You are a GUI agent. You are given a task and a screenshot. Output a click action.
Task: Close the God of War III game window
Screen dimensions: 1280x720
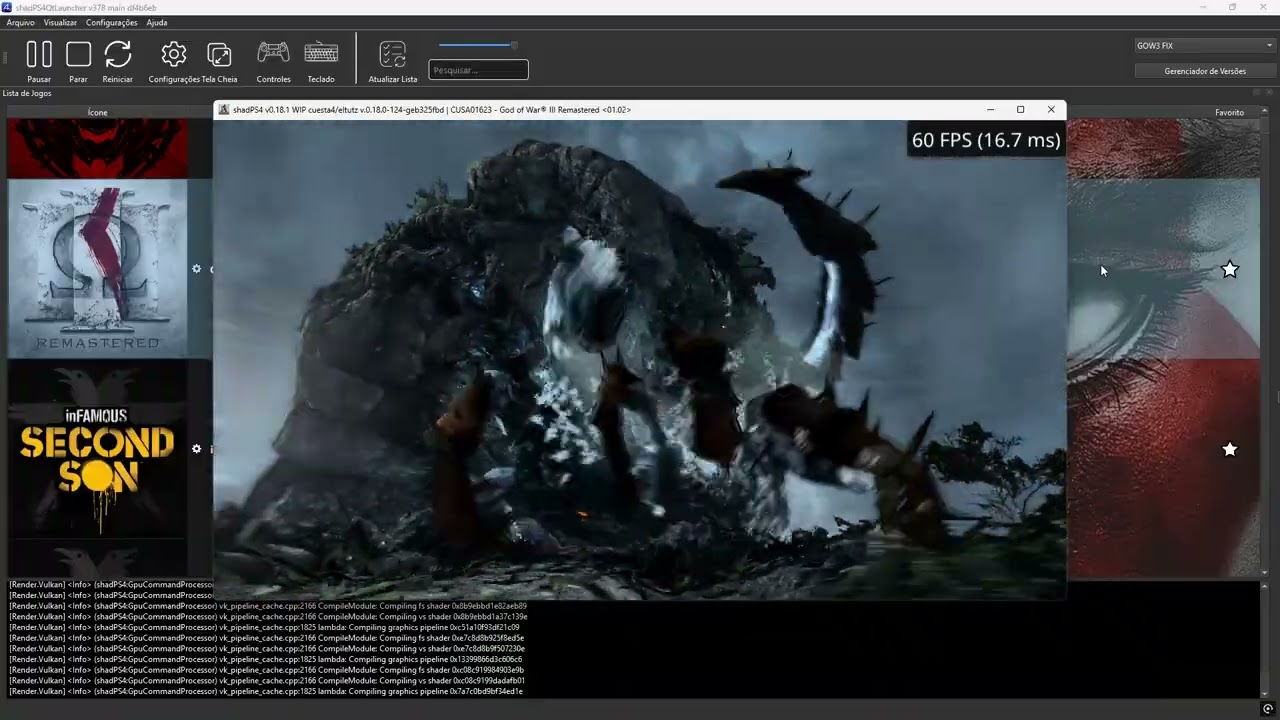[1051, 110]
